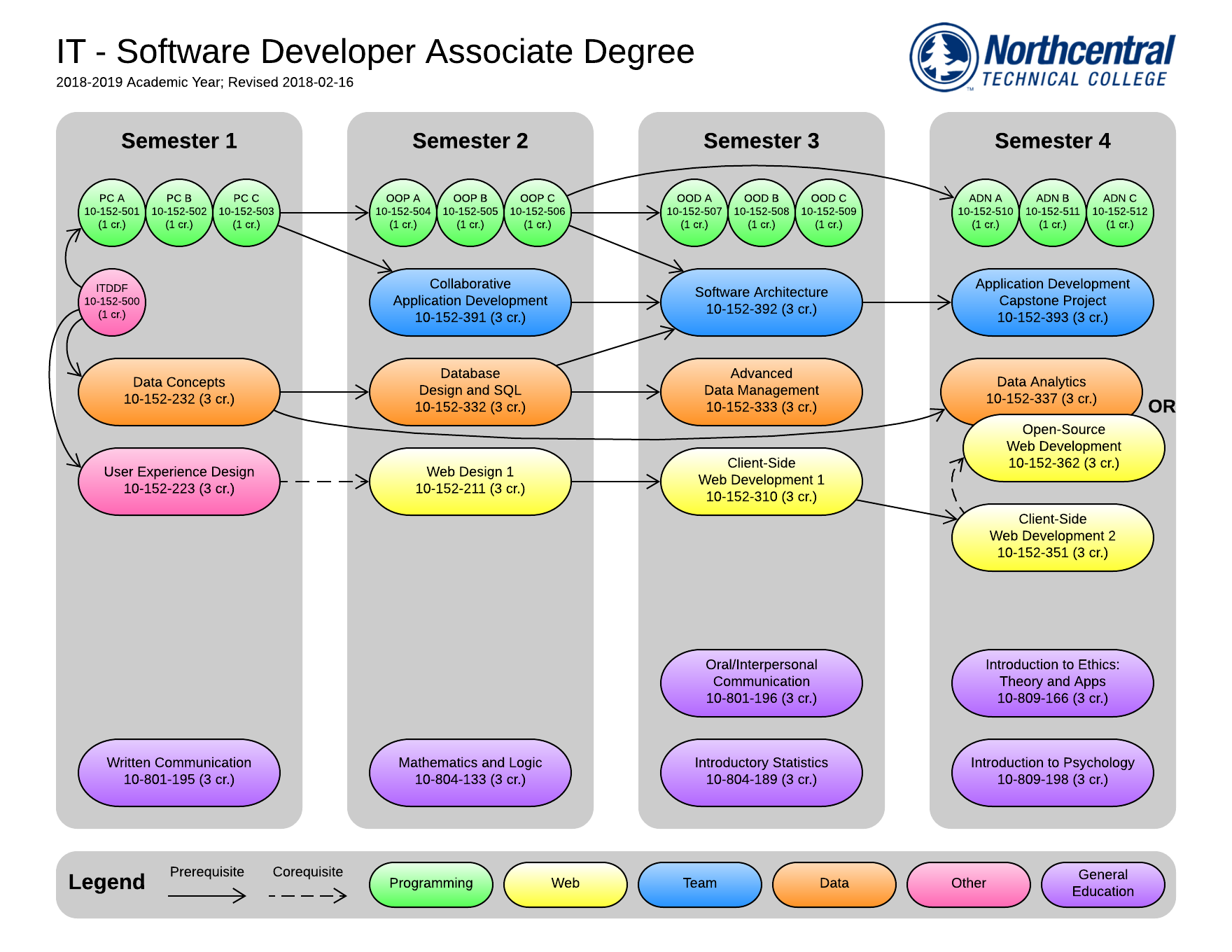Click the Prerequisite arrow in legend
This screenshot has width=1232, height=952.
(207, 895)
